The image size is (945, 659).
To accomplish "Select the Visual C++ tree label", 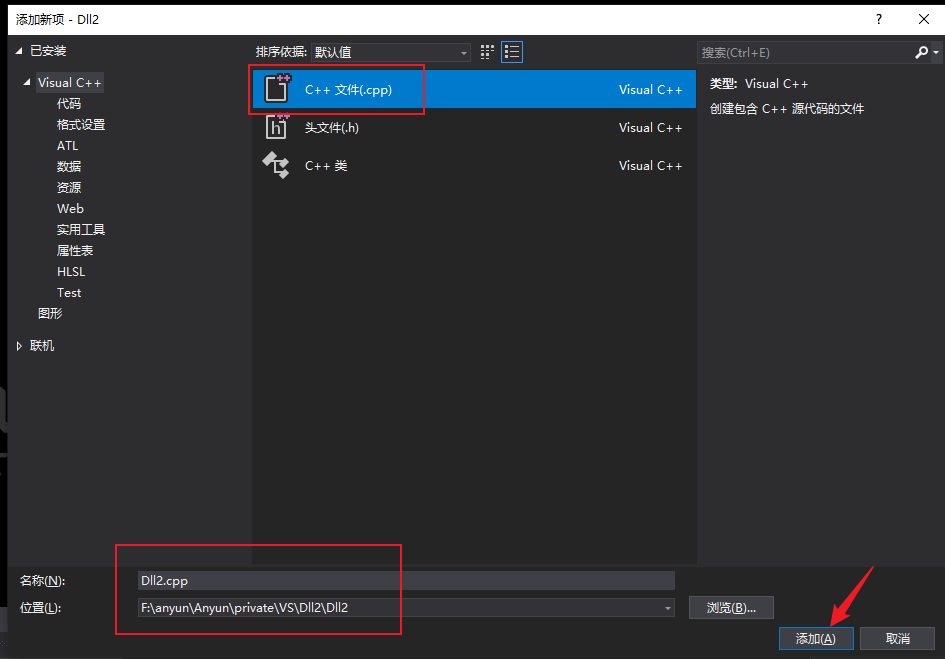I will coord(69,83).
